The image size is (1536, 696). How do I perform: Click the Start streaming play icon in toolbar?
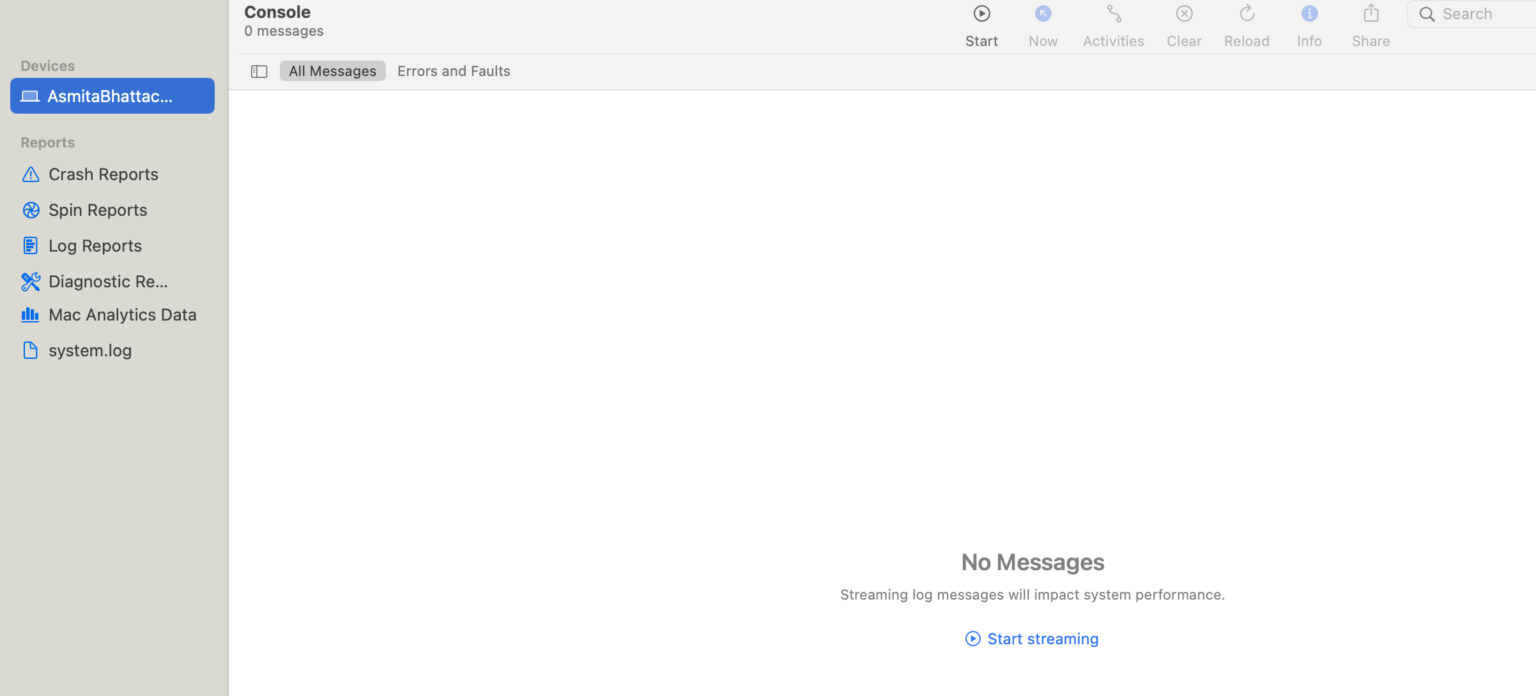(981, 14)
